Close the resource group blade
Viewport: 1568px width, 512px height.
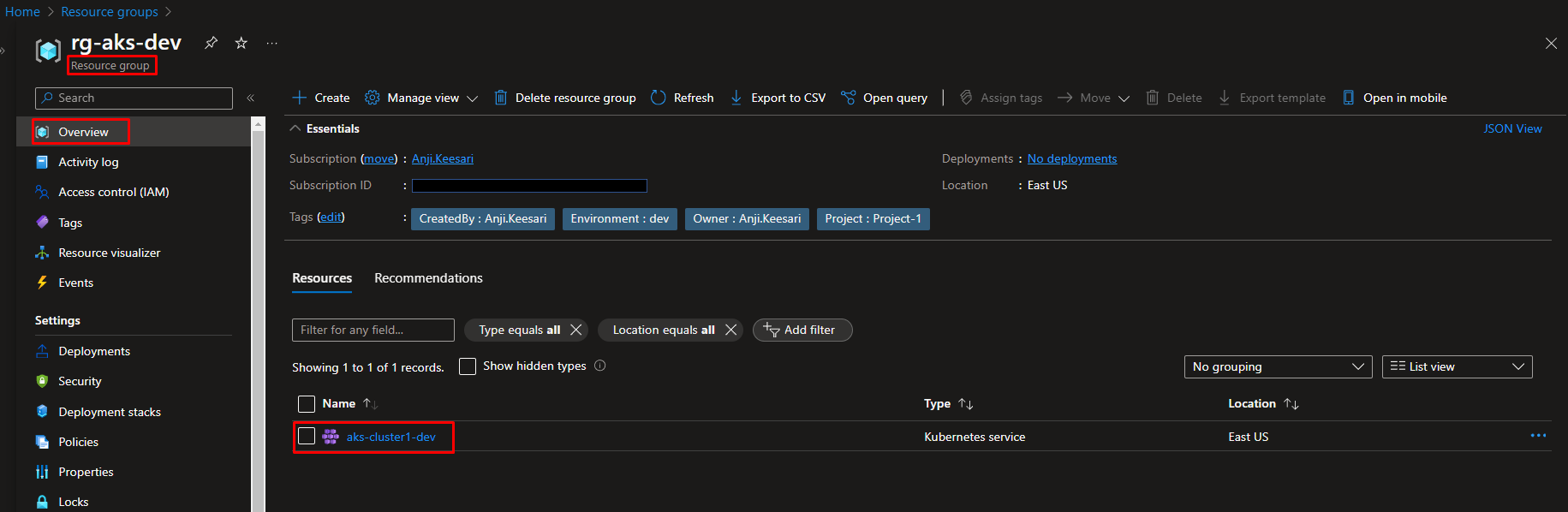click(x=1551, y=44)
